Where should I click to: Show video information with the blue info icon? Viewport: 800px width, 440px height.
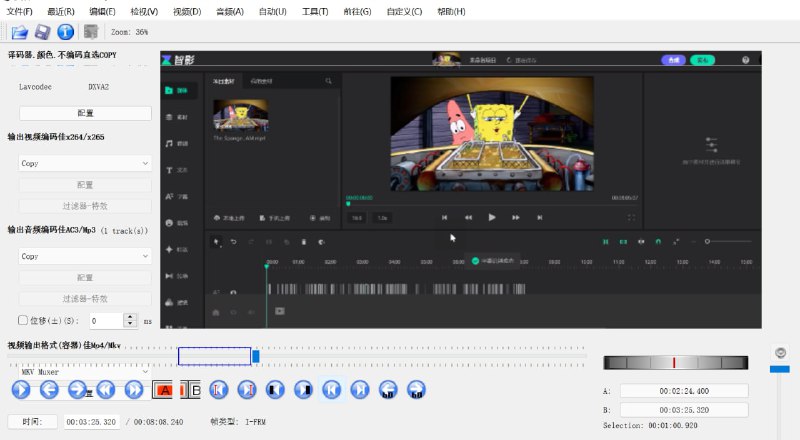pyautogui.click(x=65, y=32)
